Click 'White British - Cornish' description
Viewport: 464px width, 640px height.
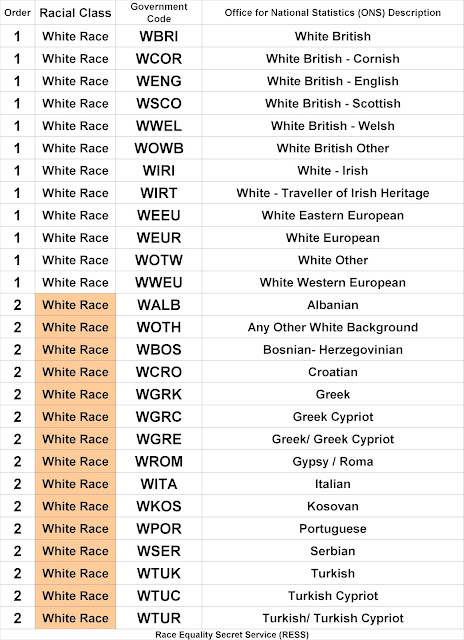333,59
